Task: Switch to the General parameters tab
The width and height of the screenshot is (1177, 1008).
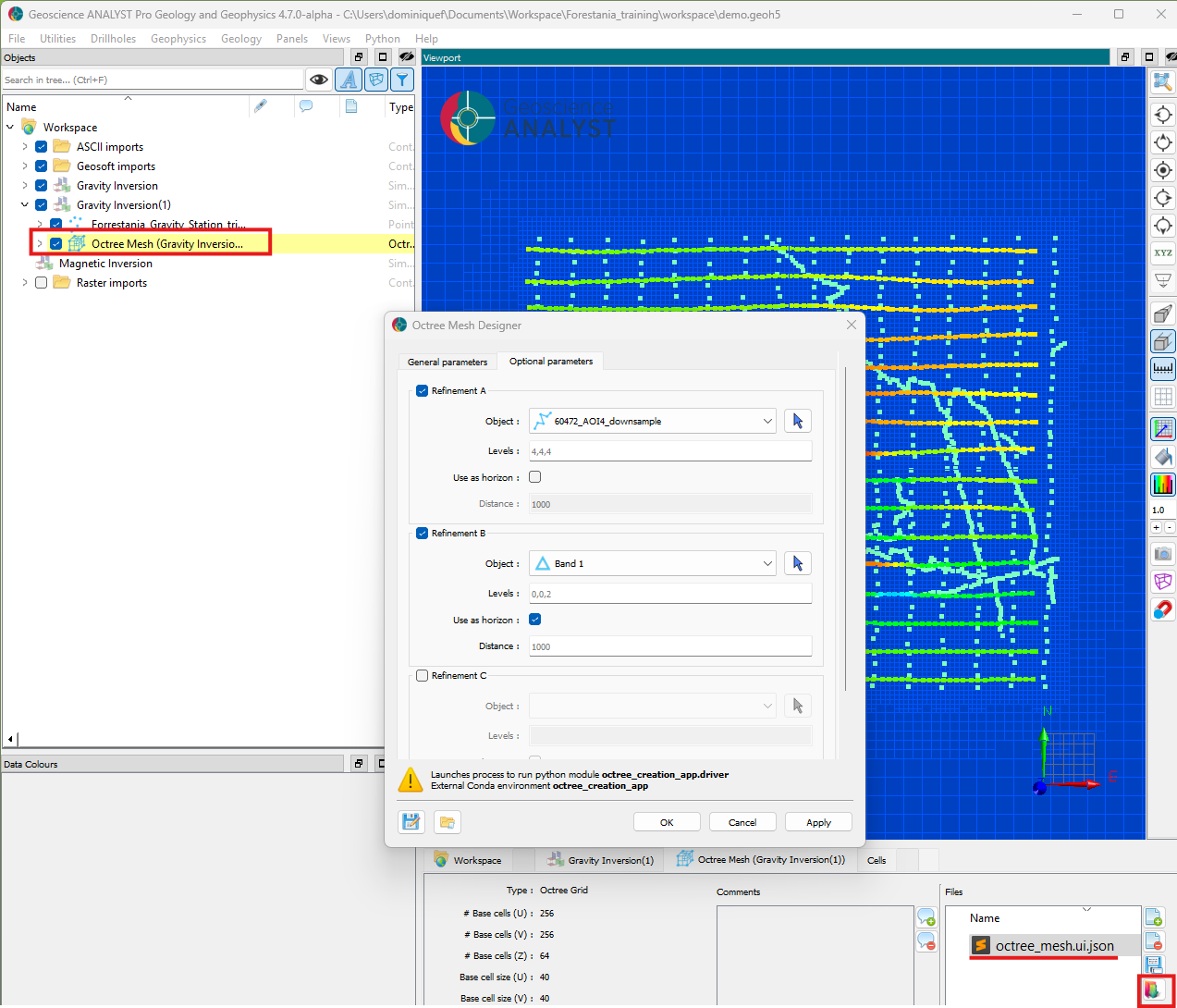Action: point(448,362)
